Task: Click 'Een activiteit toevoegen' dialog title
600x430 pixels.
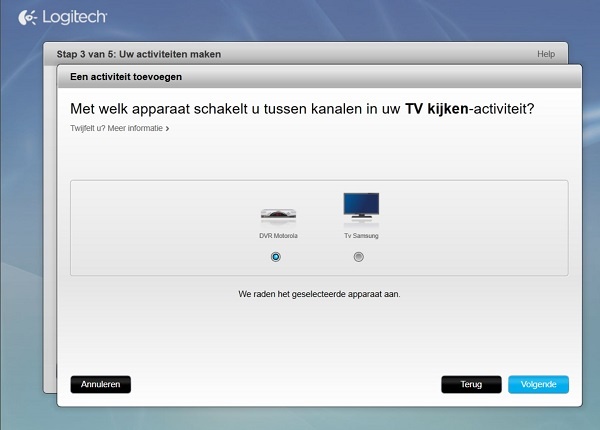Action: [x=126, y=77]
